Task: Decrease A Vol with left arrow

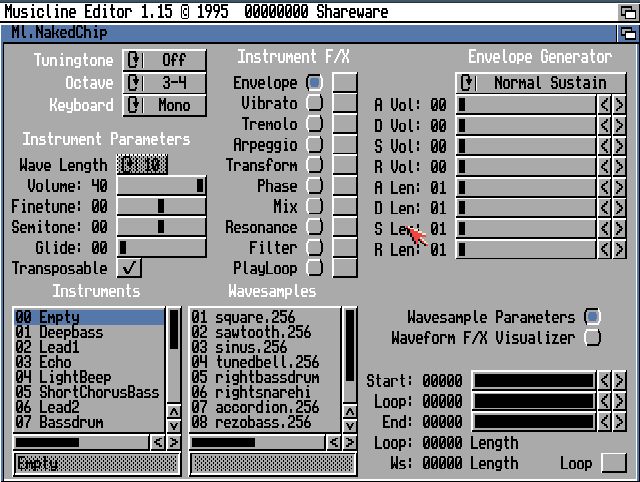Action: point(604,105)
